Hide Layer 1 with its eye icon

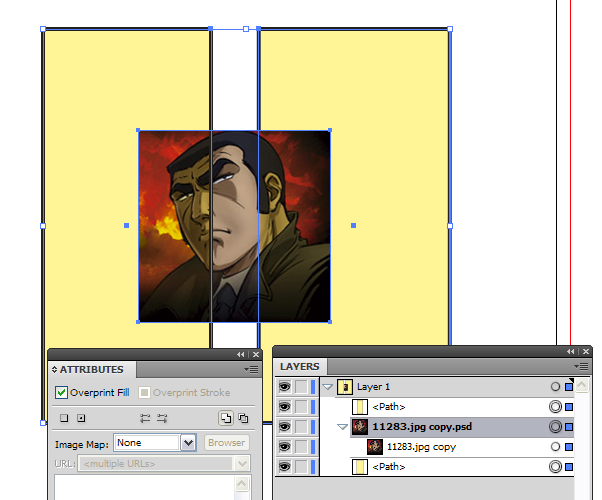tap(284, 387)
